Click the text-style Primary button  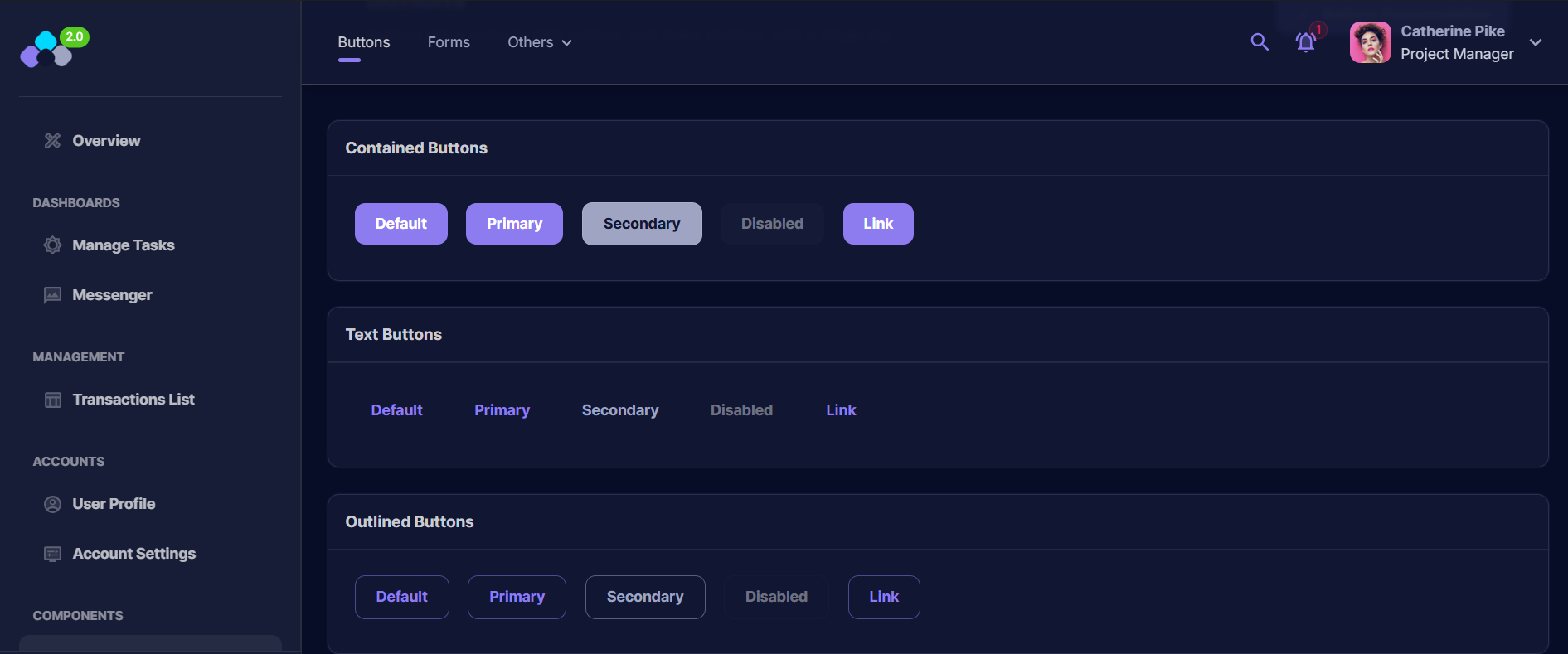click(502, 410)
